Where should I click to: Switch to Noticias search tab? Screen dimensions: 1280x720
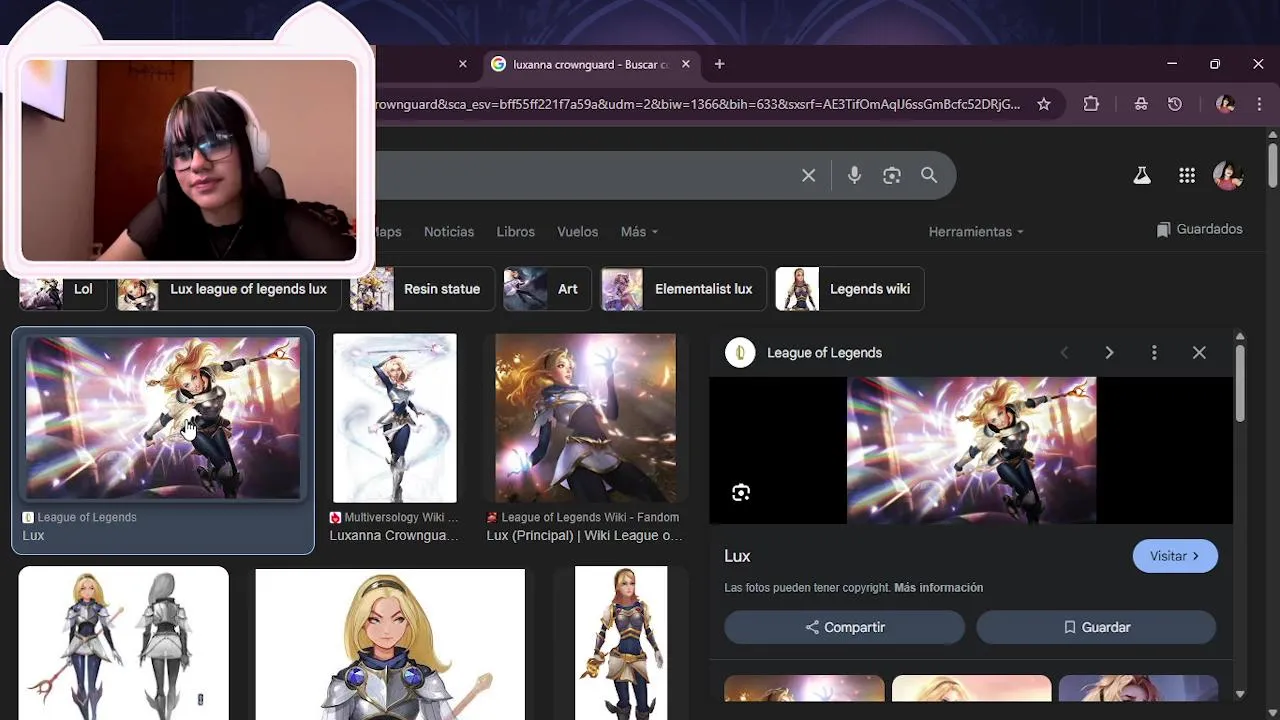click(449, 232)
